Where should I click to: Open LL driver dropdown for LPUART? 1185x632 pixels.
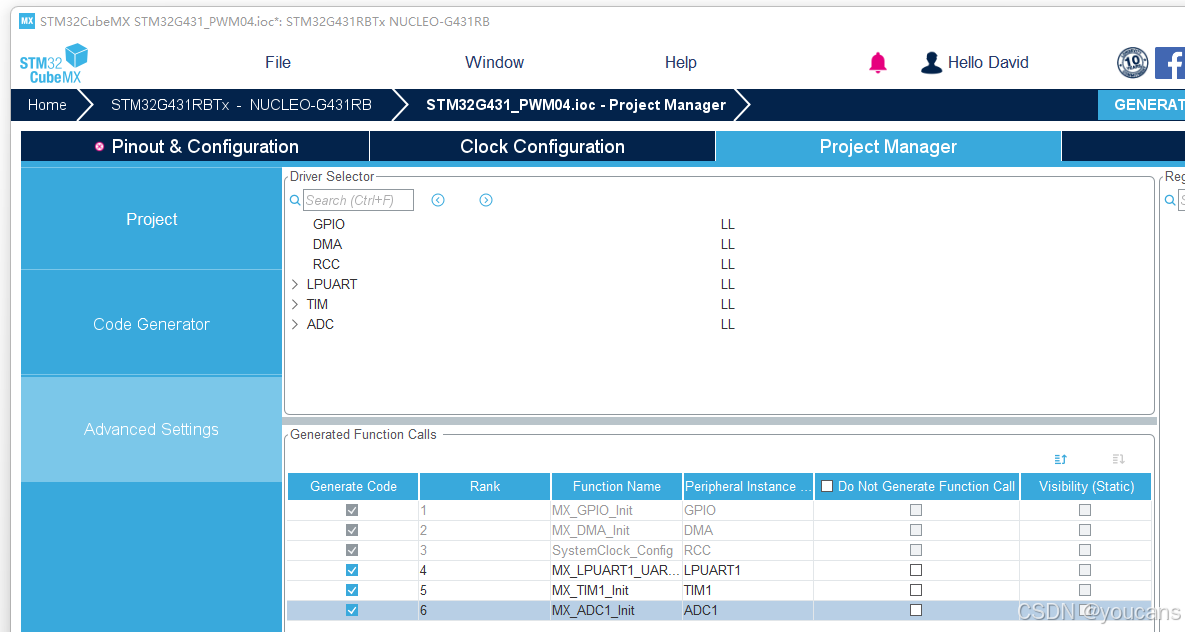tap(727, 284)
